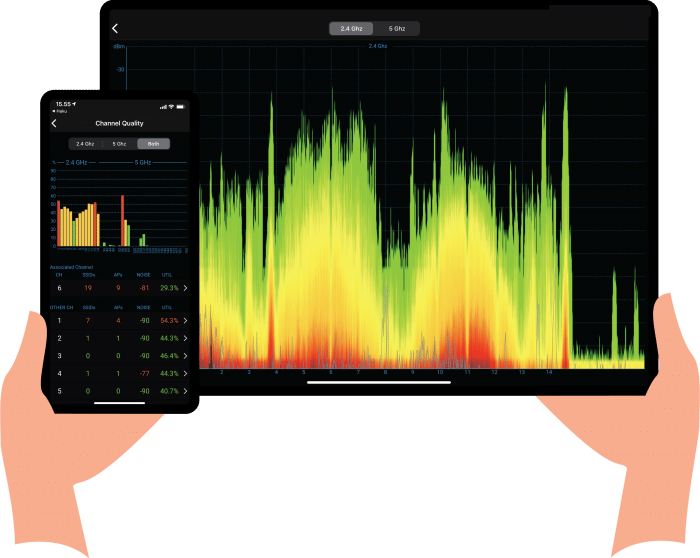The height and width of the screenshot is (558, 700).
Task: Tap the Wi-Fi status icon on phone
Action: tap(171, 104)
